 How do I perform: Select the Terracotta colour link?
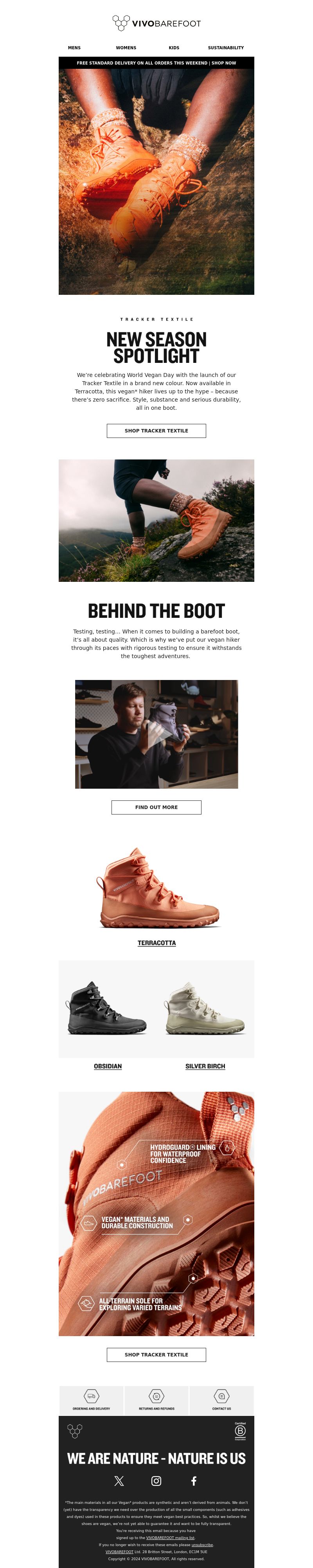pyautogui.click(x=156, y=943)
